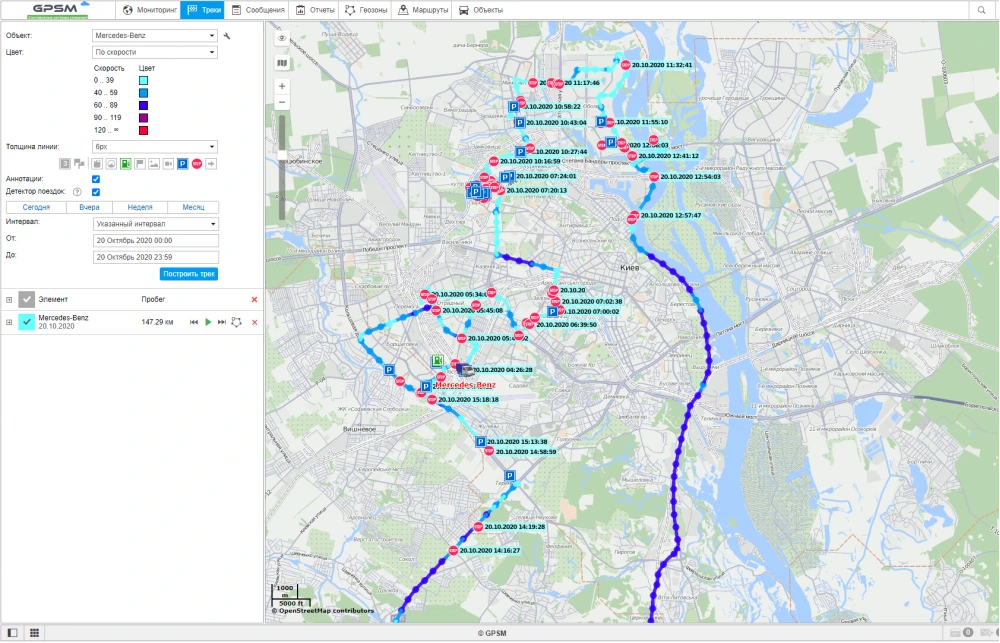Switch to the Геозоны tab
This screenshot has height=643, width=1000.
coord(365,10)
